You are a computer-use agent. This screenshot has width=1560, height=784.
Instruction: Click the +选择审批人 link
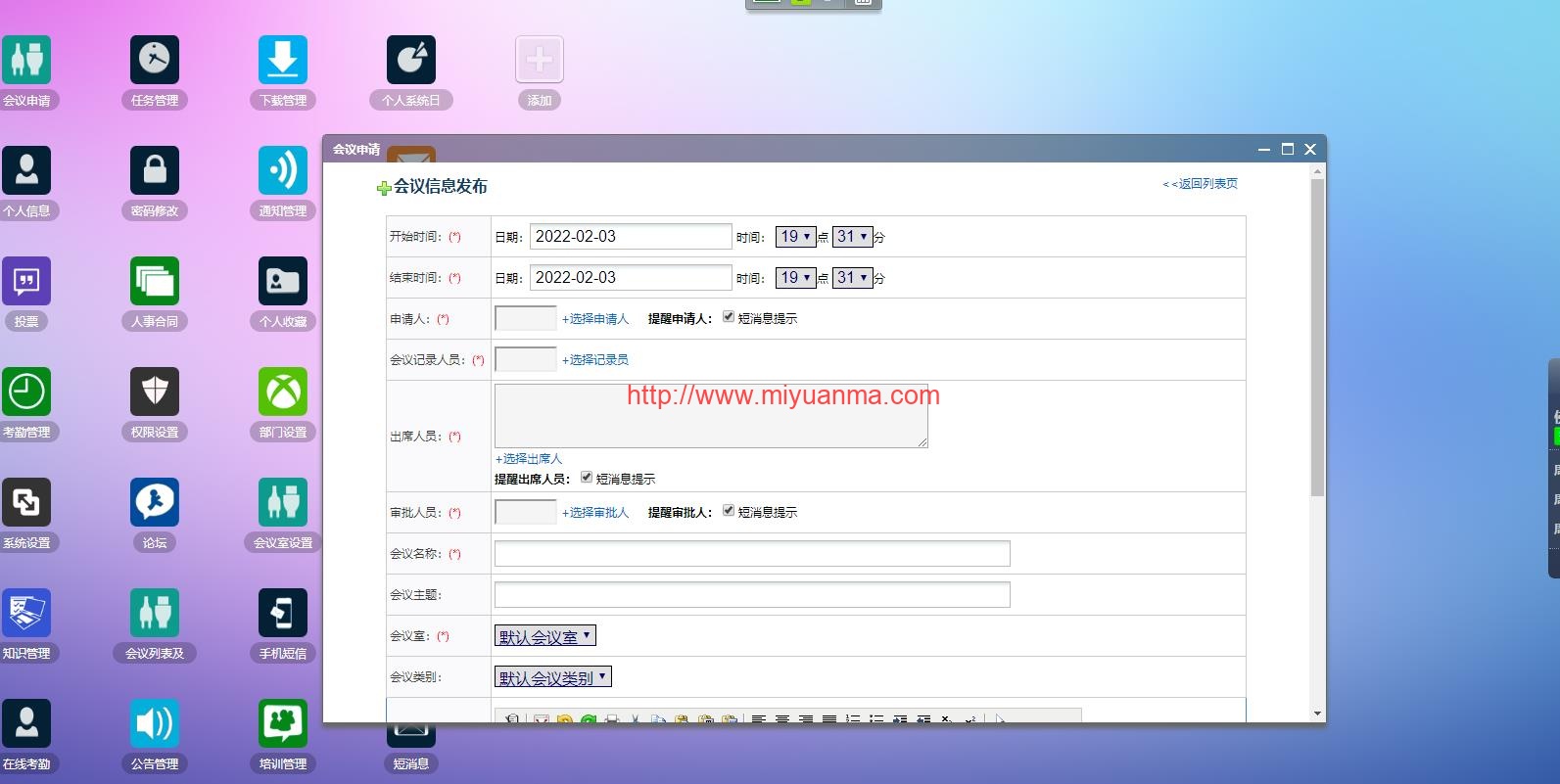point(595,513)
